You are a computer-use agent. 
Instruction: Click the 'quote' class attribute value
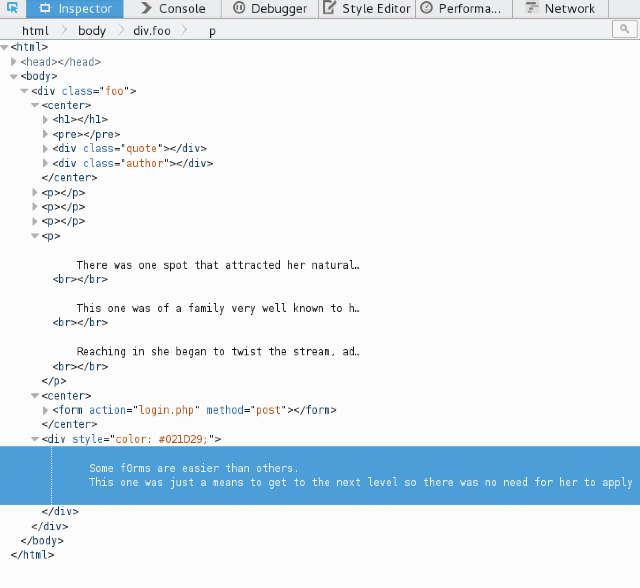click(141, 149)
